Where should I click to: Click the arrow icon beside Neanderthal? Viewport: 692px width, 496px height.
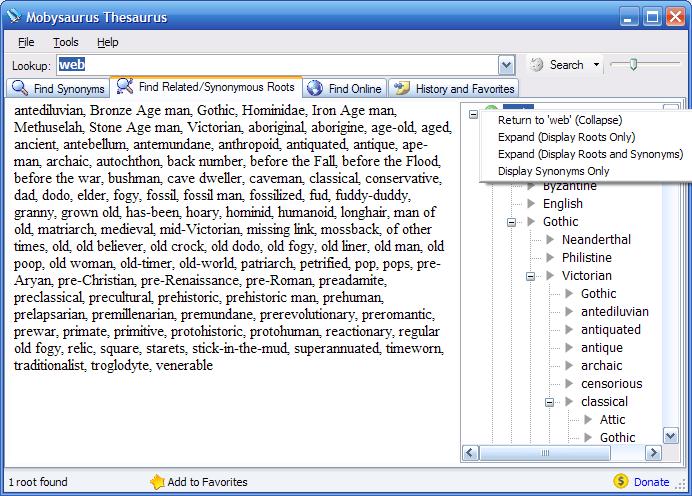550,240
